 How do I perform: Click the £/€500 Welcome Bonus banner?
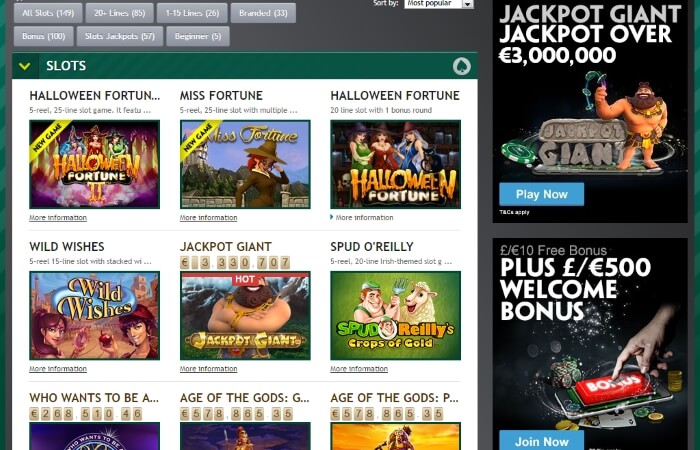pos(590,344)
